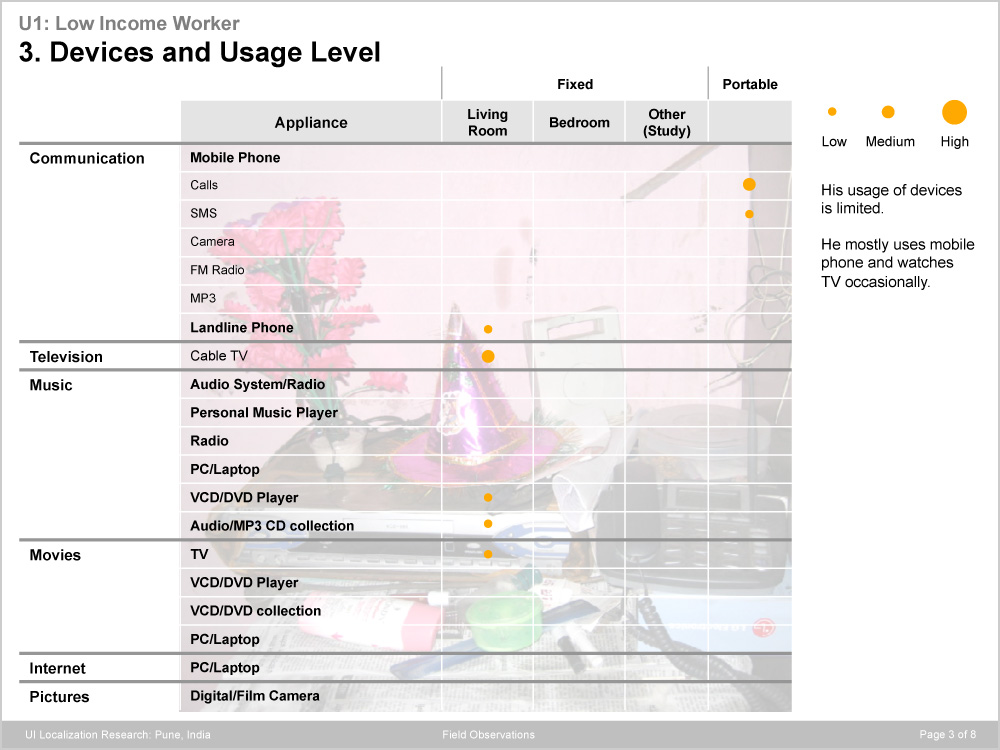
Task: Click the Audio/MP3 CD collection usage dot
Action: pyautogui.click(x=488, y=524)
